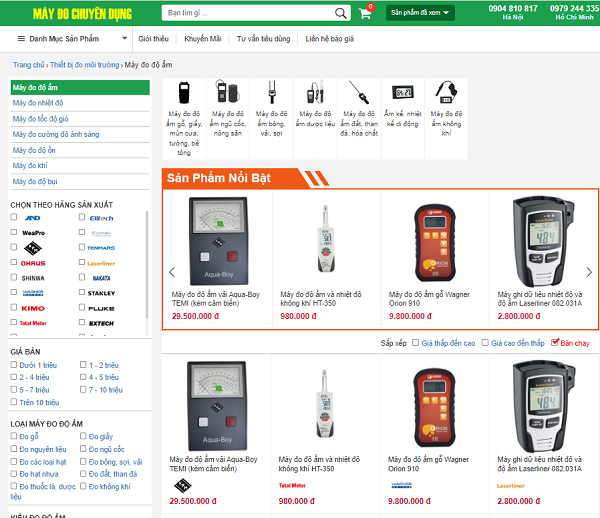This screenshot has width=600, height=518.
Task: Select wood and paper moisture meter category icon
Action: (184, 92)
